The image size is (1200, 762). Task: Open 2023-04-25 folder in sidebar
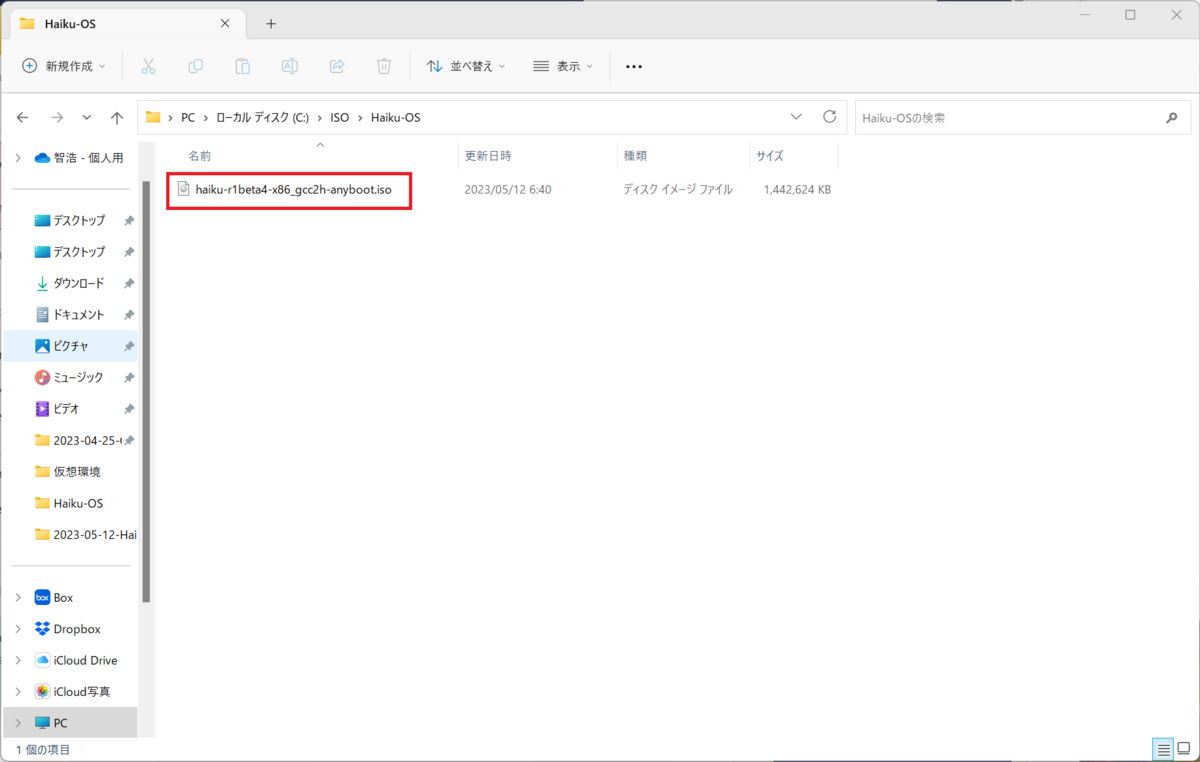[87, 440]
